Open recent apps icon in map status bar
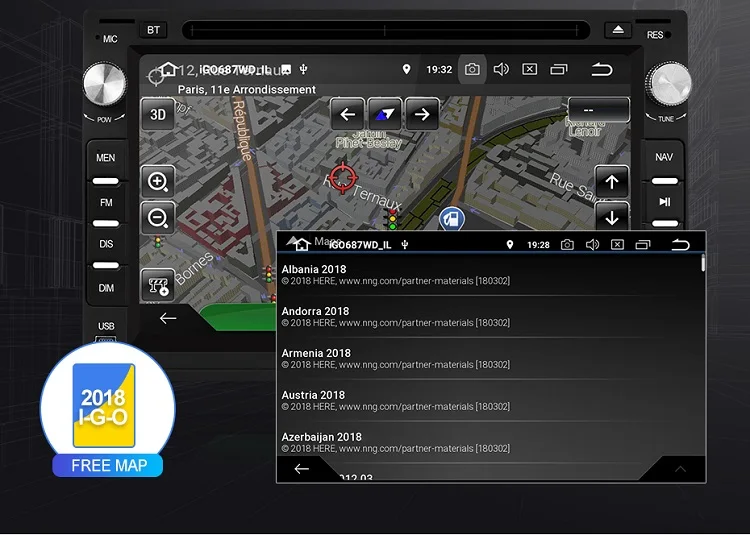Image resolution: width=750 pixels, height=535 pixels. [559, 70]
